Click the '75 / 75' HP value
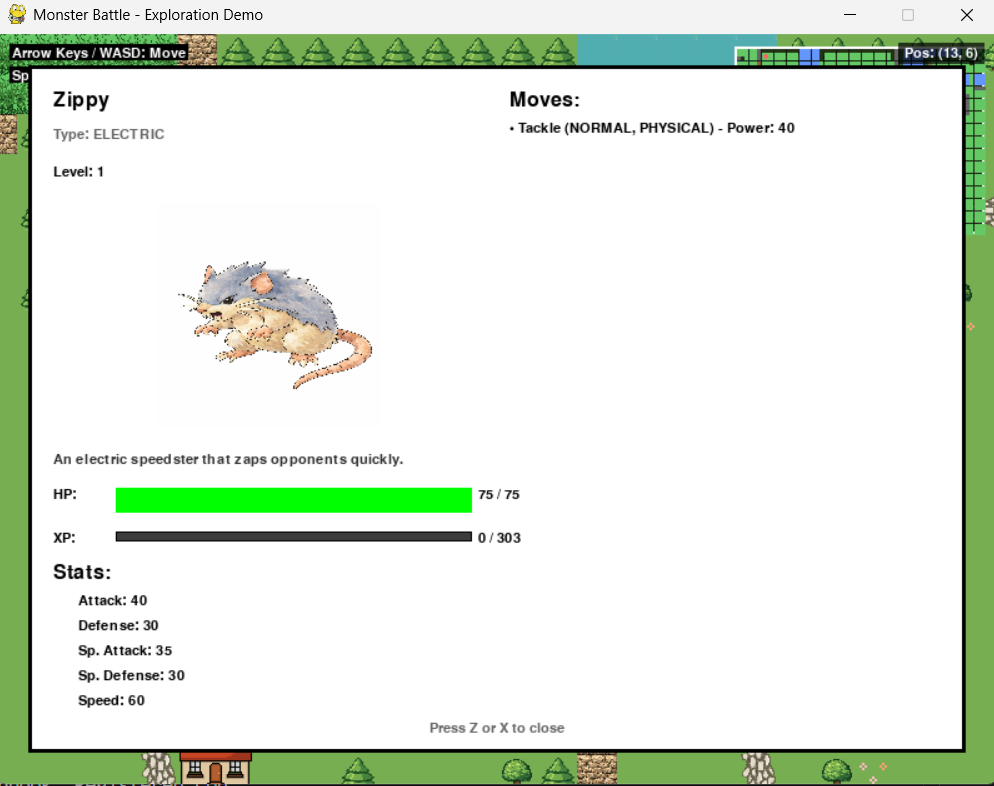The height and width of the screenshot is (786, 994). [499, 494]
